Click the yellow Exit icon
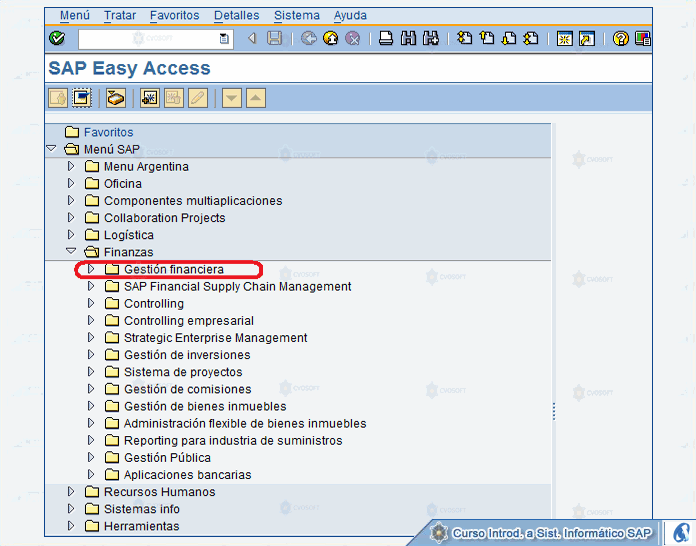Image resolution: width=696 pixels, height=546 pixels. point(331,39)
